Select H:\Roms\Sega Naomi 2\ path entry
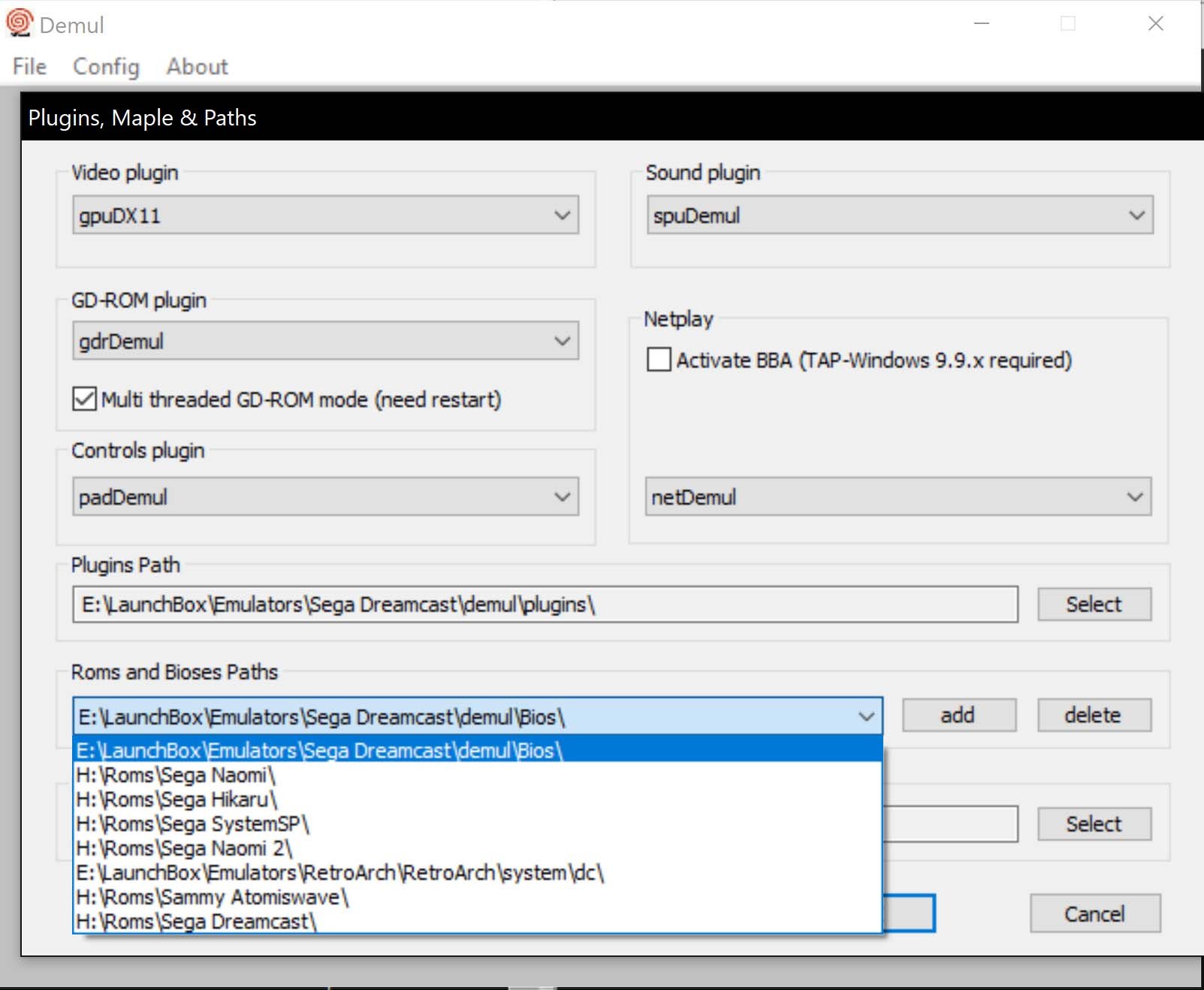1204x990 pixels. pyautogui.click(x=478, y=848)
